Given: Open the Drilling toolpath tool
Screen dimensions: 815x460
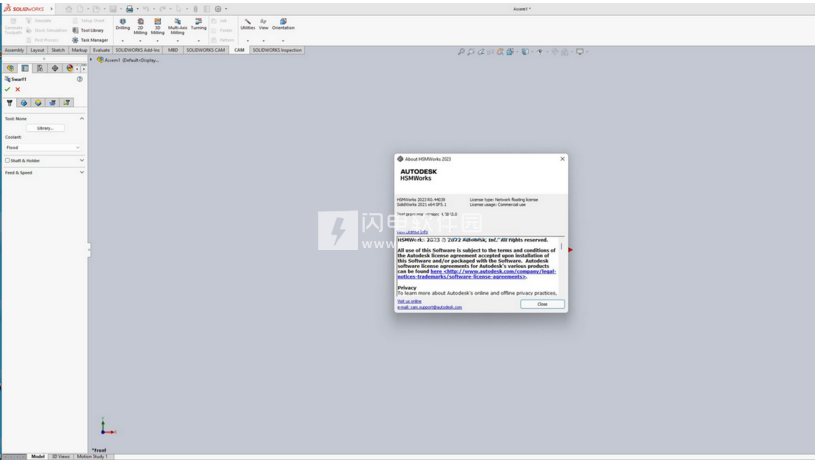Looking at the screenshot, I should pos(123,24).
